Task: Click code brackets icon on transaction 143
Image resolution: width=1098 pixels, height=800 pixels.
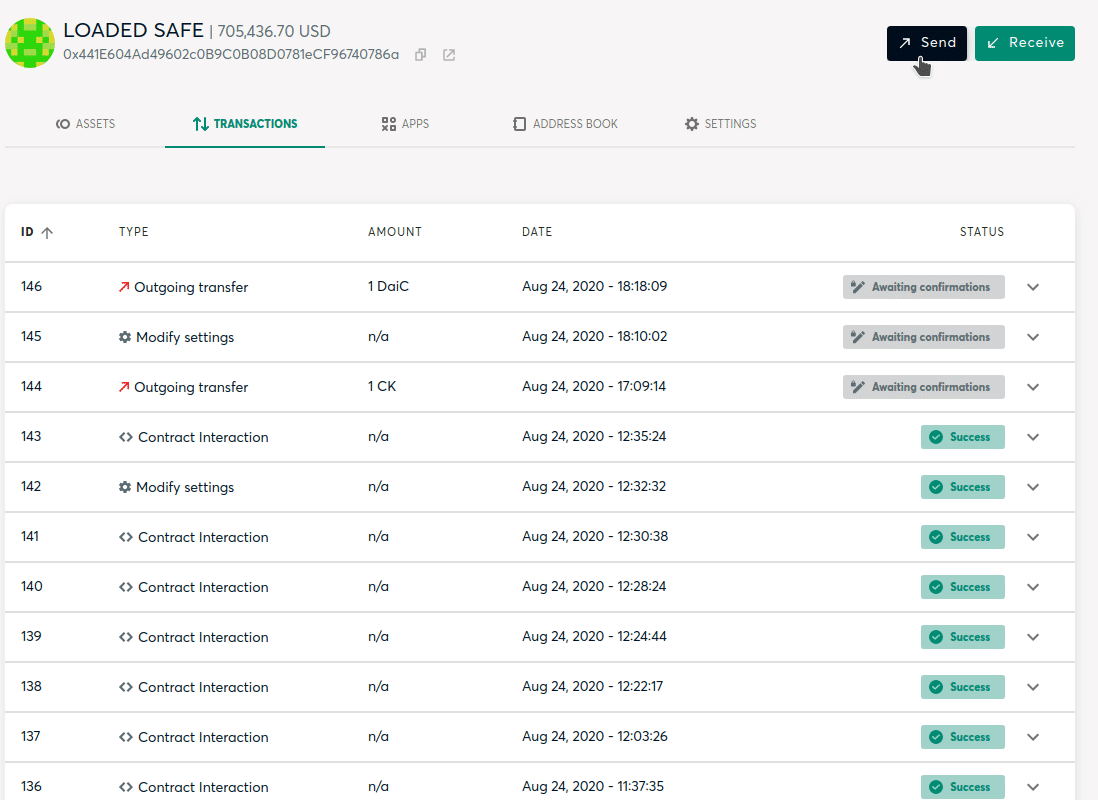Action: pyautogui.click(x=125, y=437)
